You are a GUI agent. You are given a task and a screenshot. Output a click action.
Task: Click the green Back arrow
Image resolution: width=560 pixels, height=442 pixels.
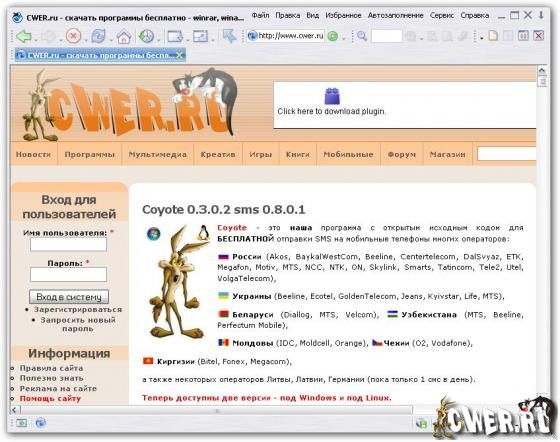(24, 36)
